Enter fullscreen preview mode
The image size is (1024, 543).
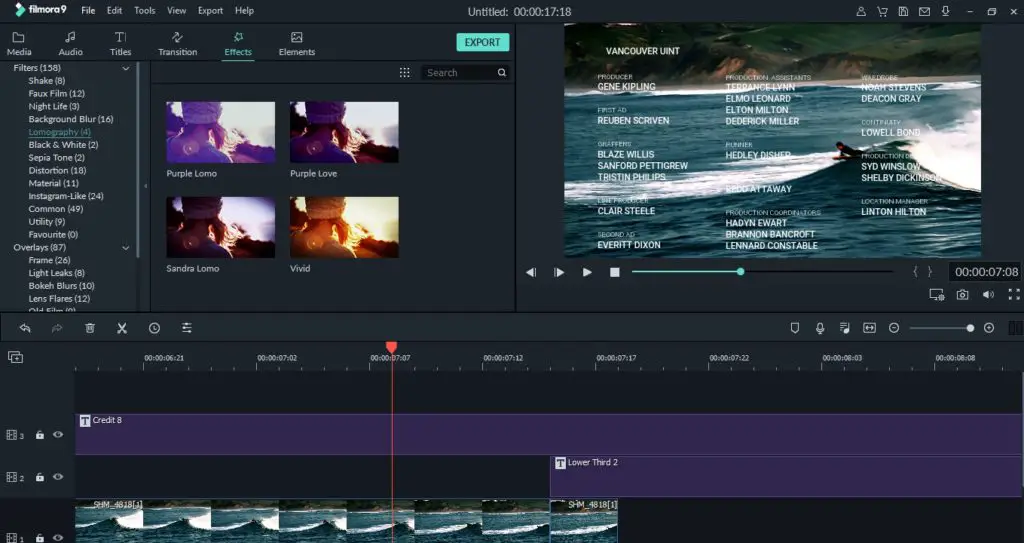(x=1014, y=295)
